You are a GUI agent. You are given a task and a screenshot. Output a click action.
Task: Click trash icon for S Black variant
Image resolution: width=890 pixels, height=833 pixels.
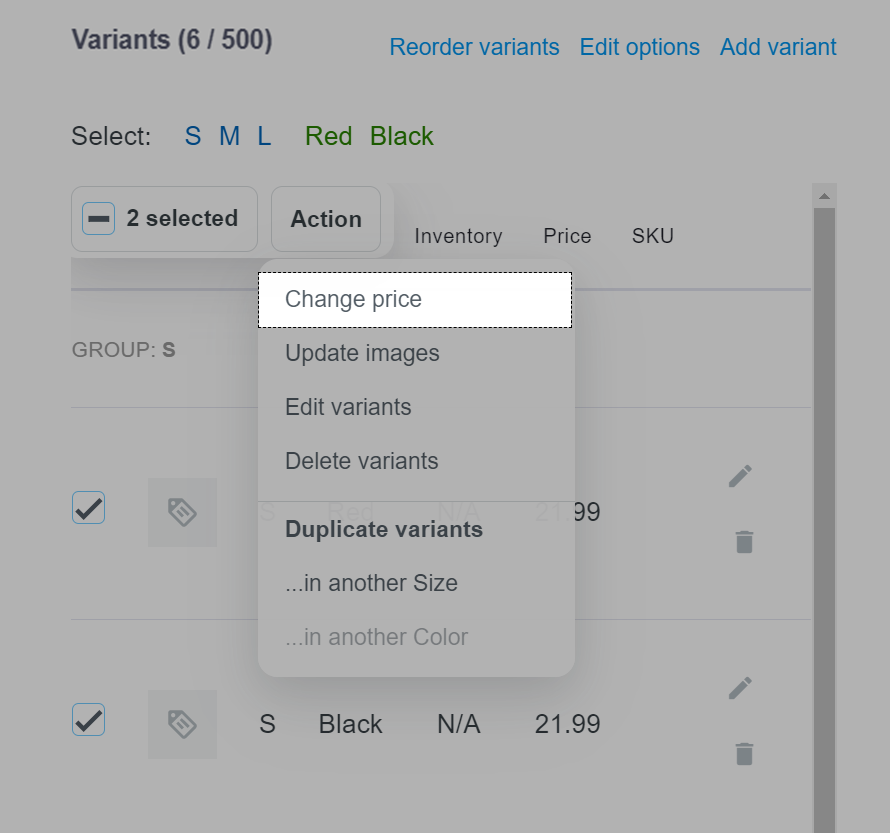coord(744,754)
